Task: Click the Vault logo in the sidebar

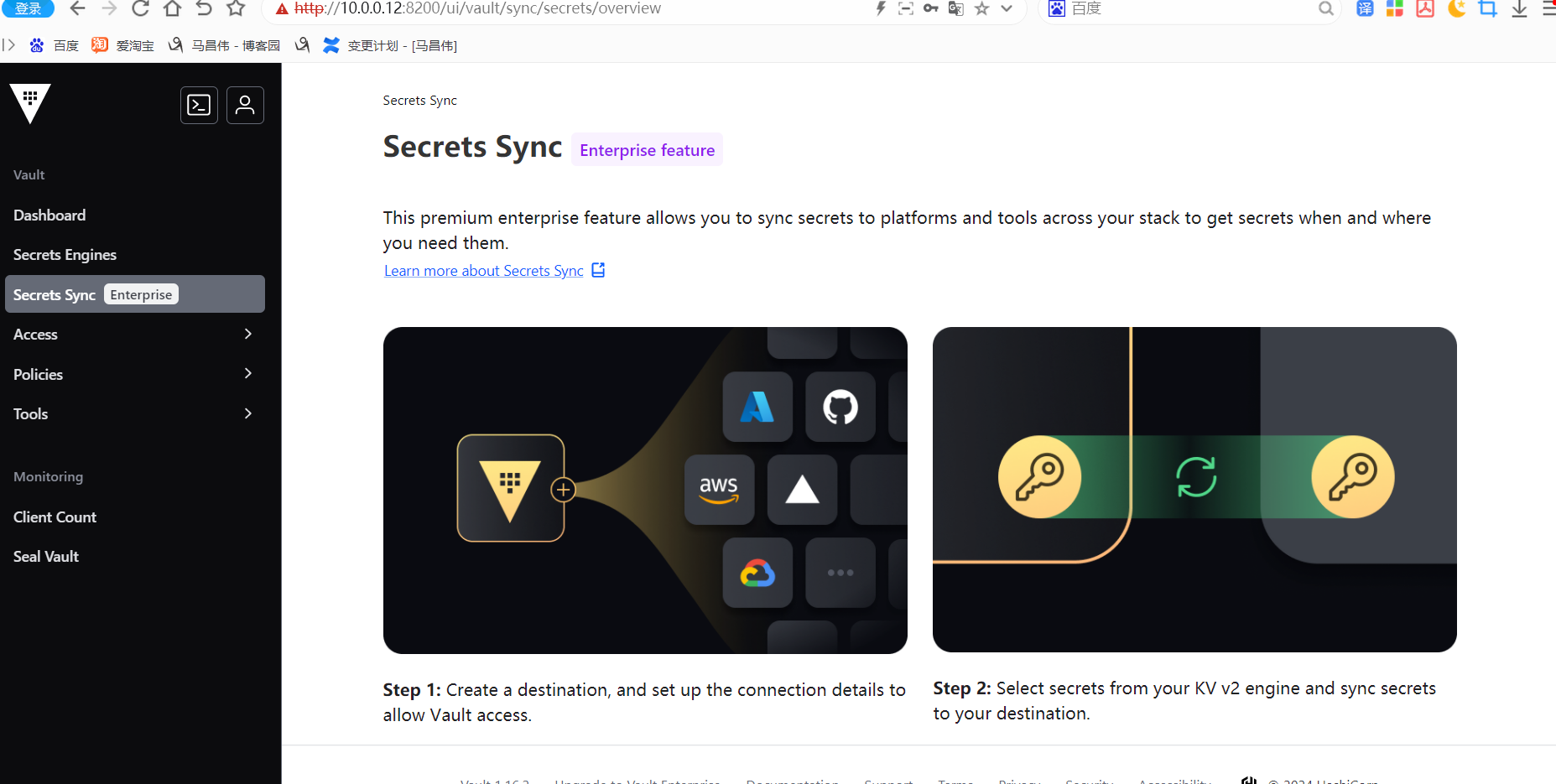Action: (30, 104)
